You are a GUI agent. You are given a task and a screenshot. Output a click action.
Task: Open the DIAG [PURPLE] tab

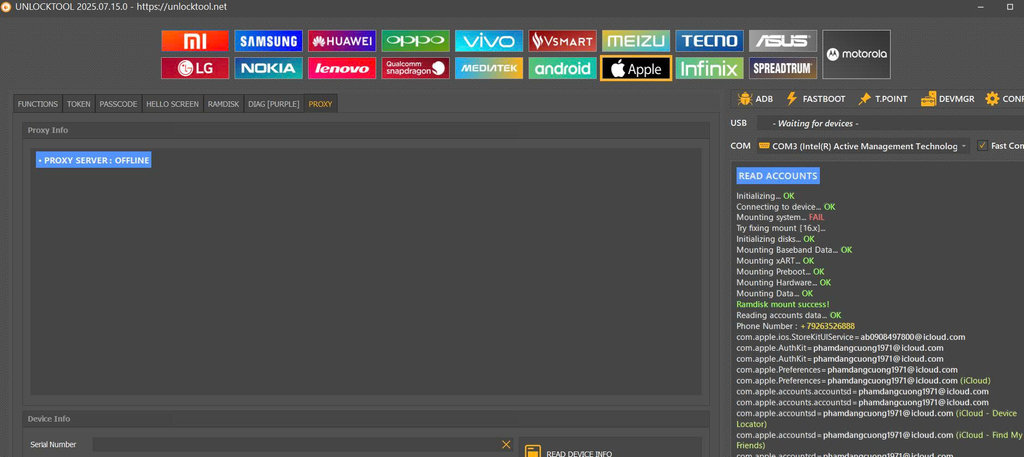[x=274, y=104]
